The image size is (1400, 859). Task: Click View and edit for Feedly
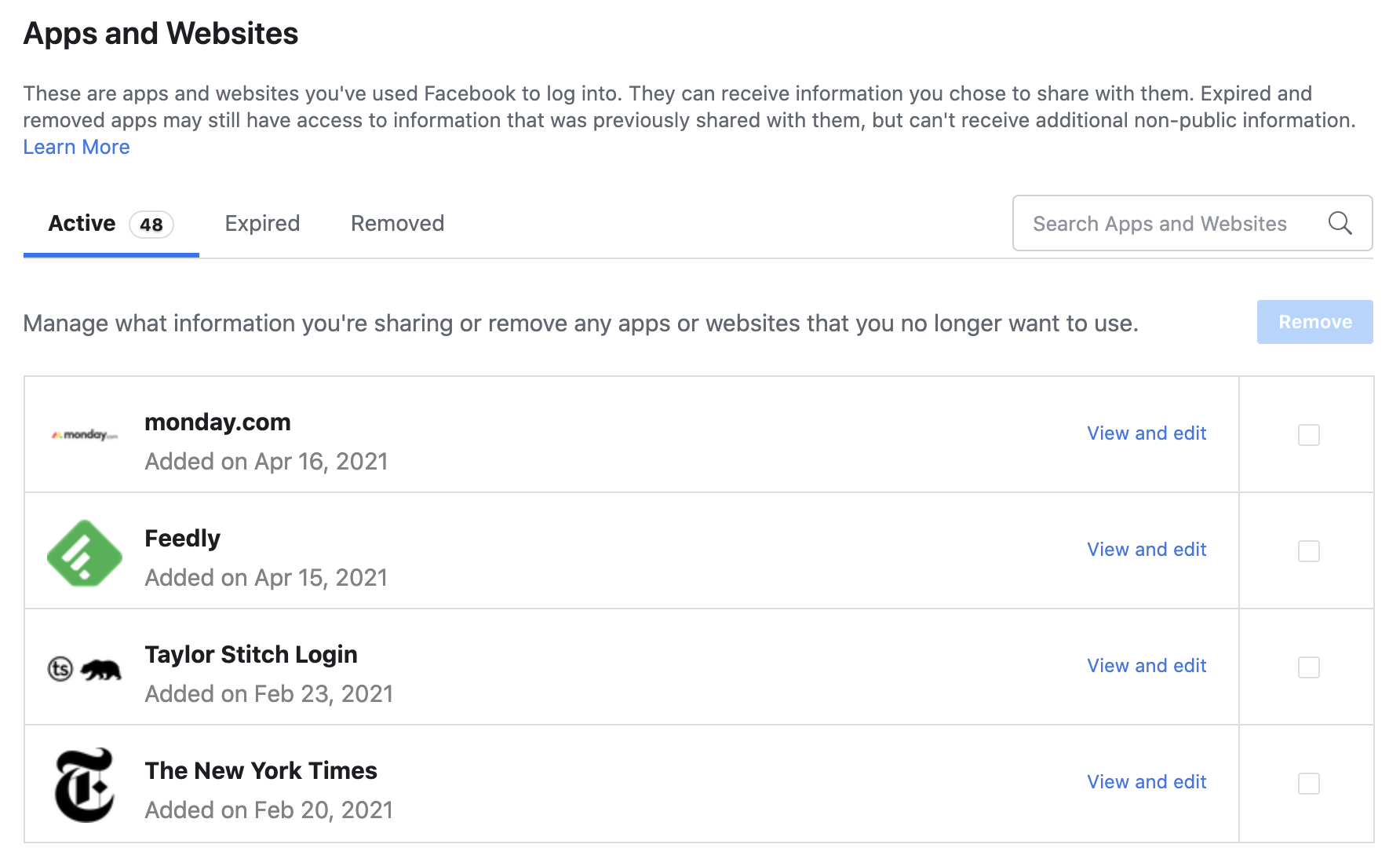[x=1147, y=549]
